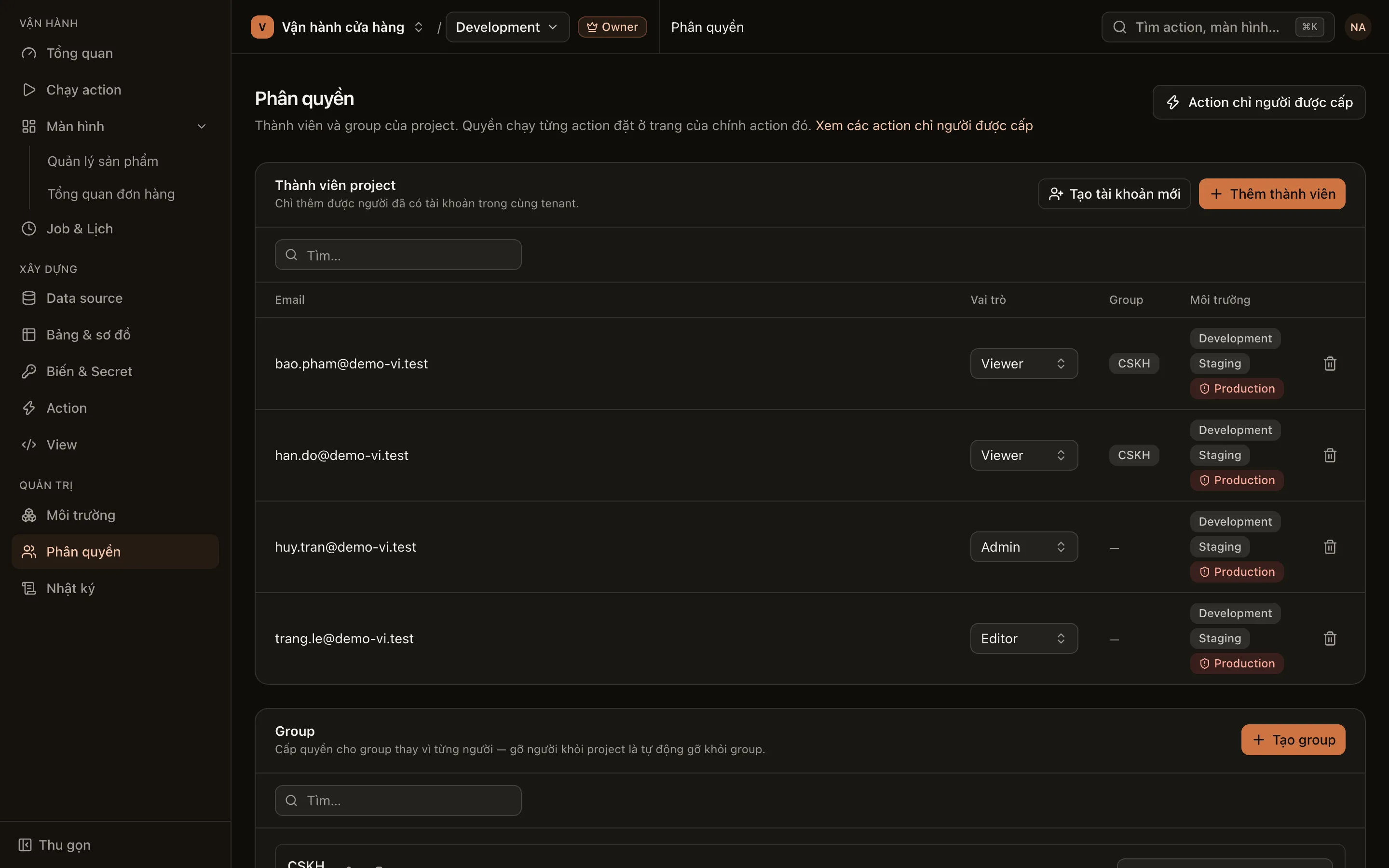Collapse the Màn hình sidebar section
Image resolution: width=1389 pixels, height=868 pixels.
(x=202, y=126)
